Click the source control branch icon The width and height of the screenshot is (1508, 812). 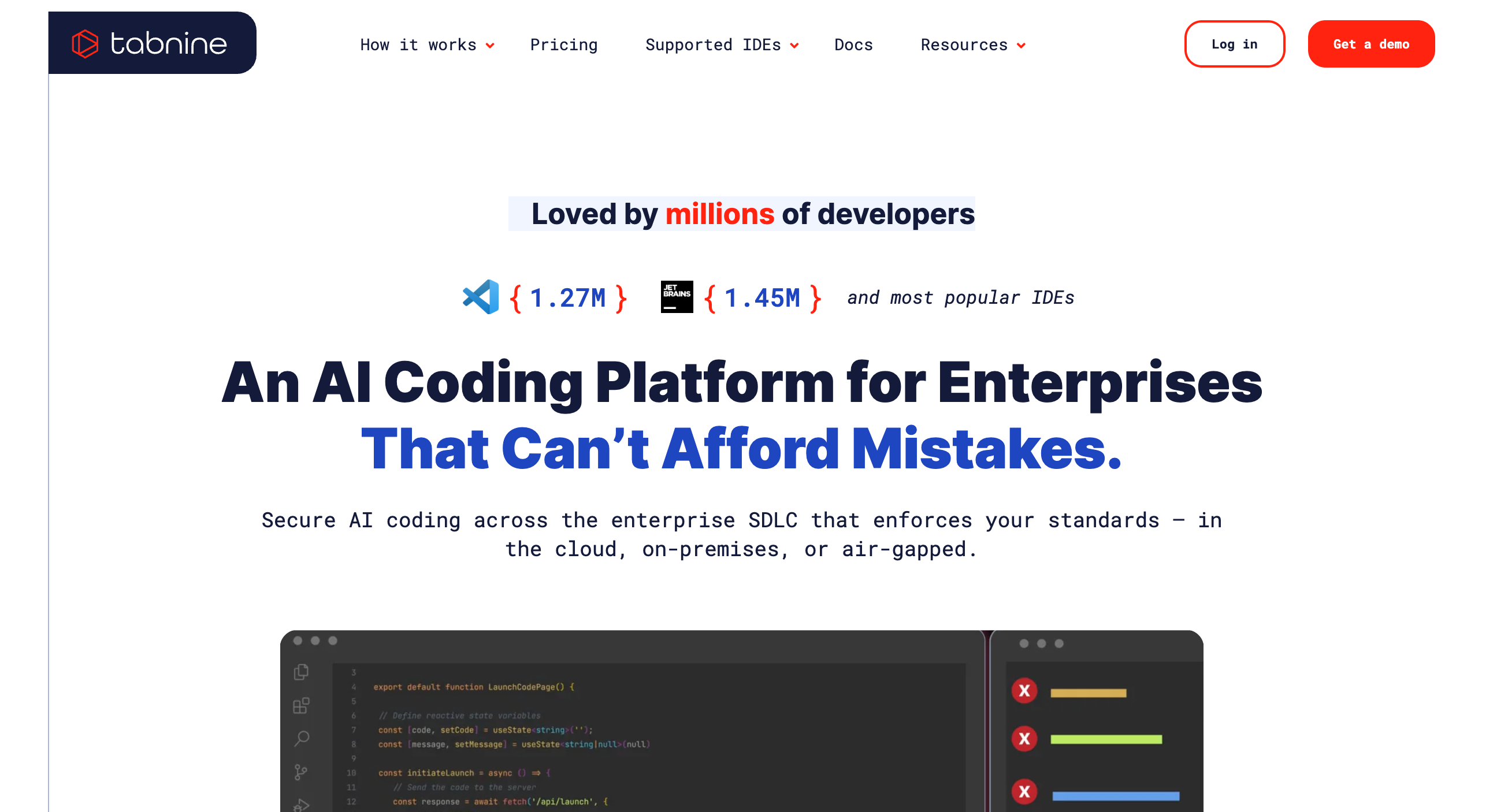click(x=301, y=772)
